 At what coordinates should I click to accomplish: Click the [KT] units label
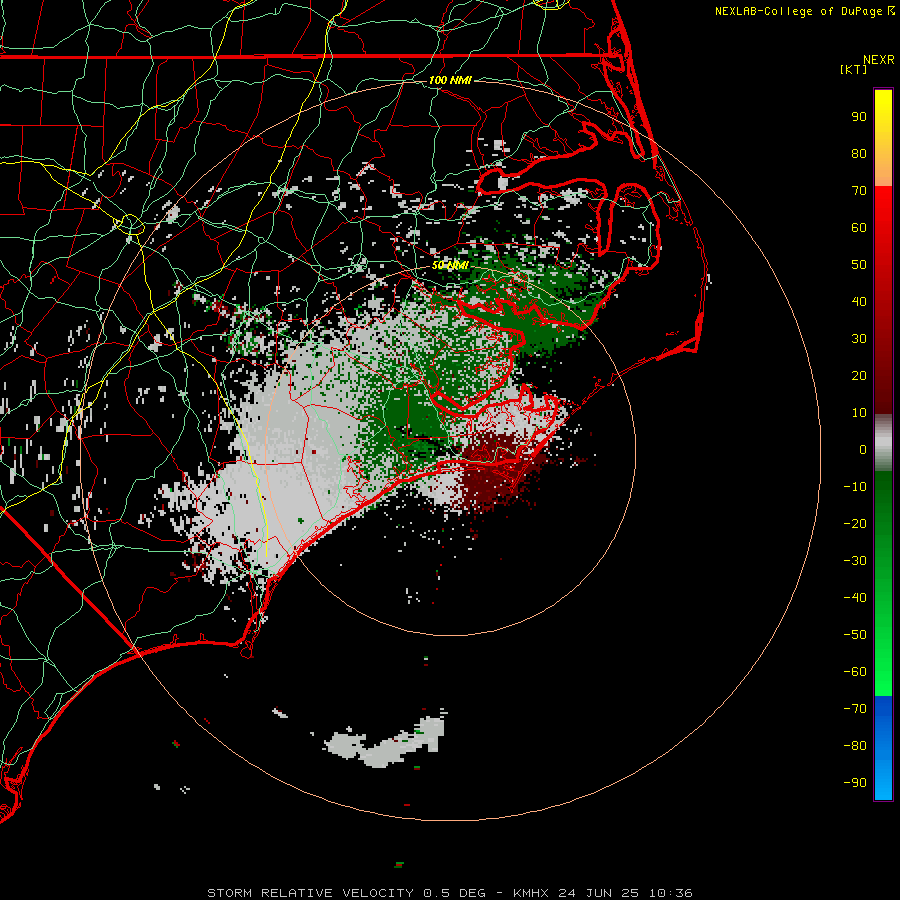pyautogui.click(x=854, y=69)
